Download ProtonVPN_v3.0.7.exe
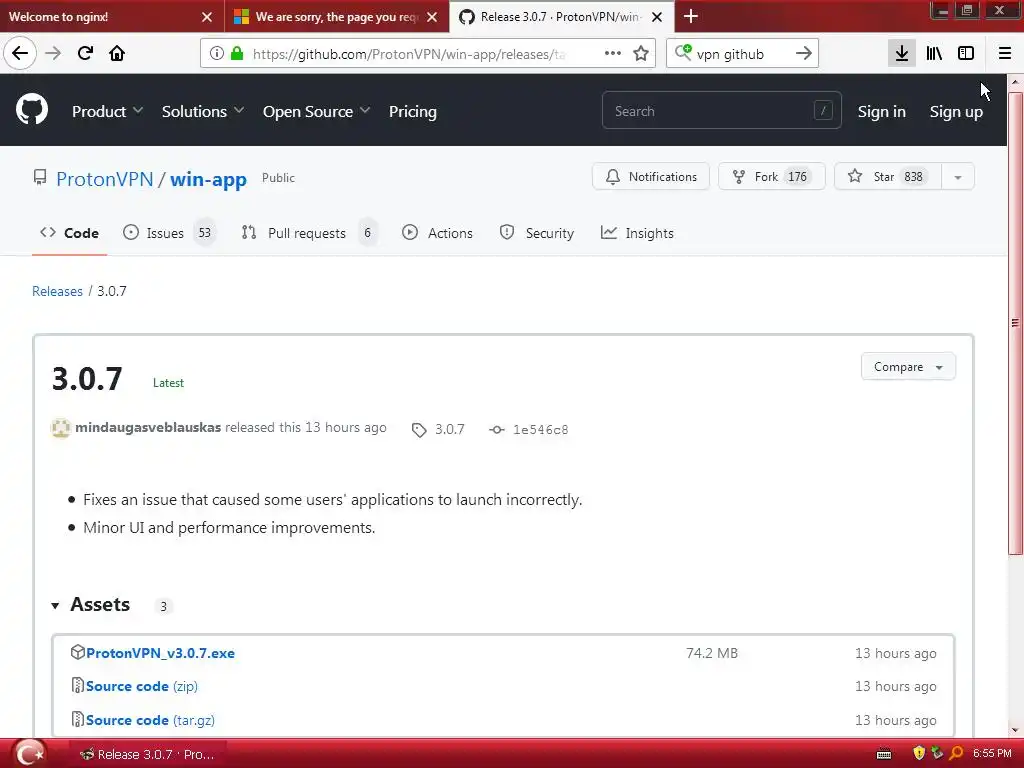 (x=160, y=653)
